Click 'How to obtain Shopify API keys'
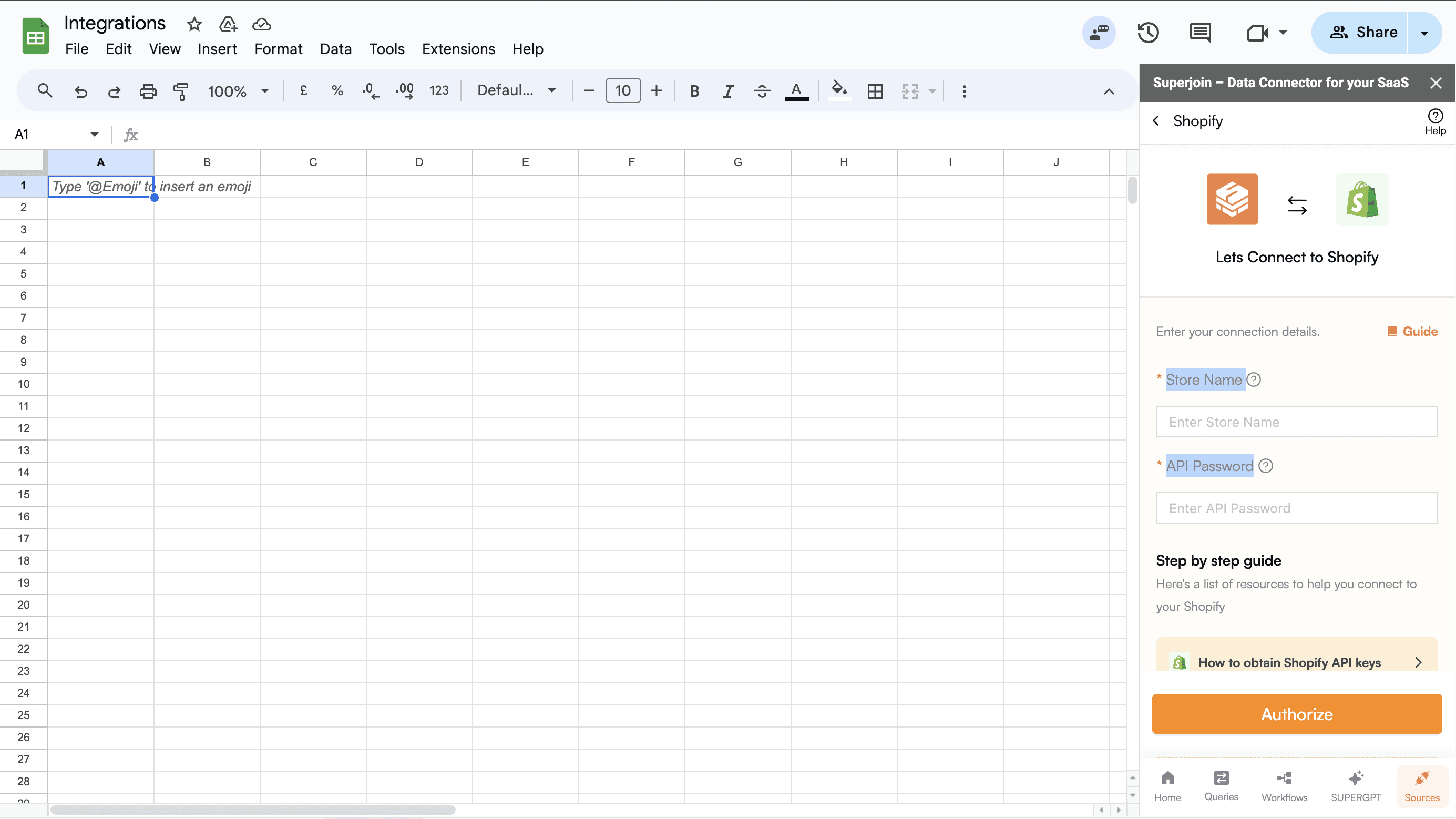 coord(1297,662)
